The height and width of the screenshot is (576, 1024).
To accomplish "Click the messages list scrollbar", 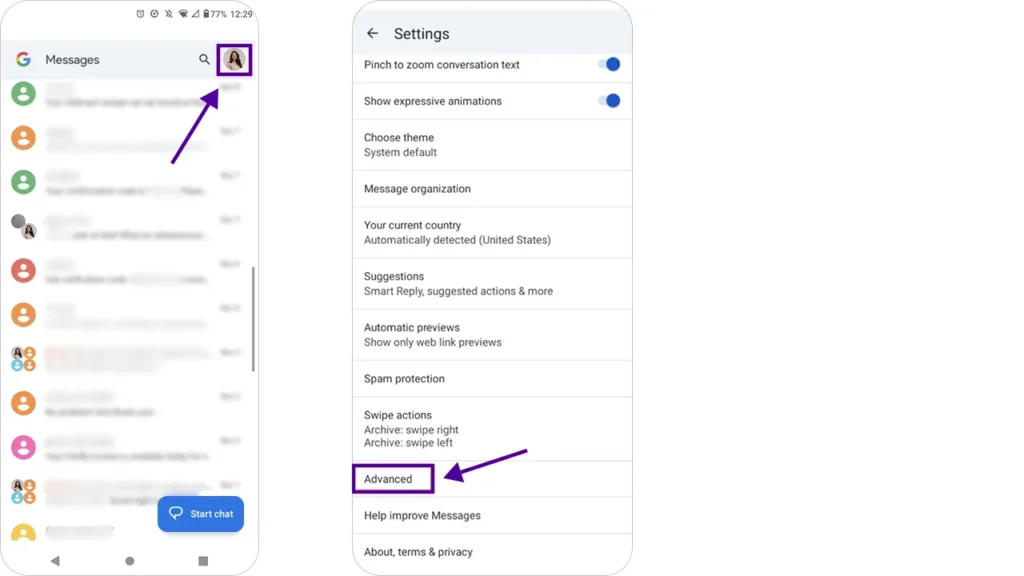I will click(x=253, y=319).
